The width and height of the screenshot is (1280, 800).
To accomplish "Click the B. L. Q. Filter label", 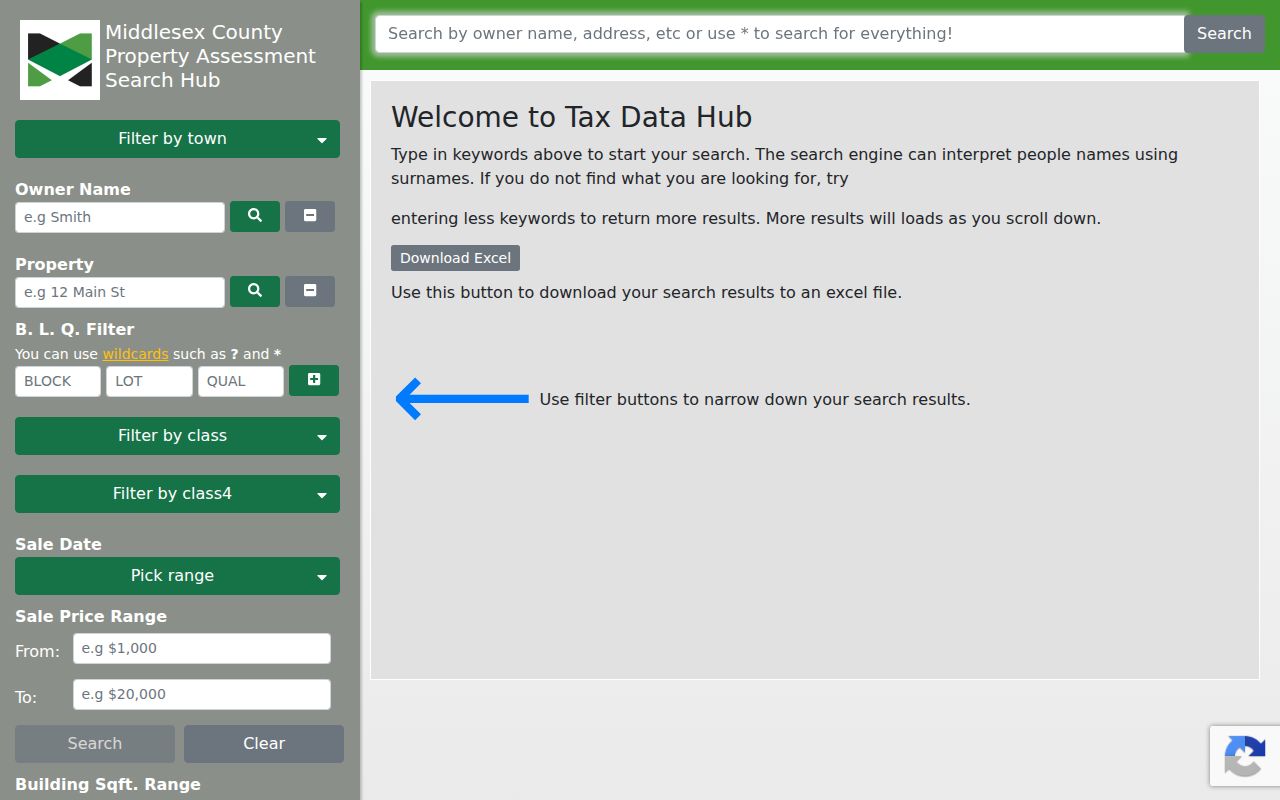I will point(74,329).
